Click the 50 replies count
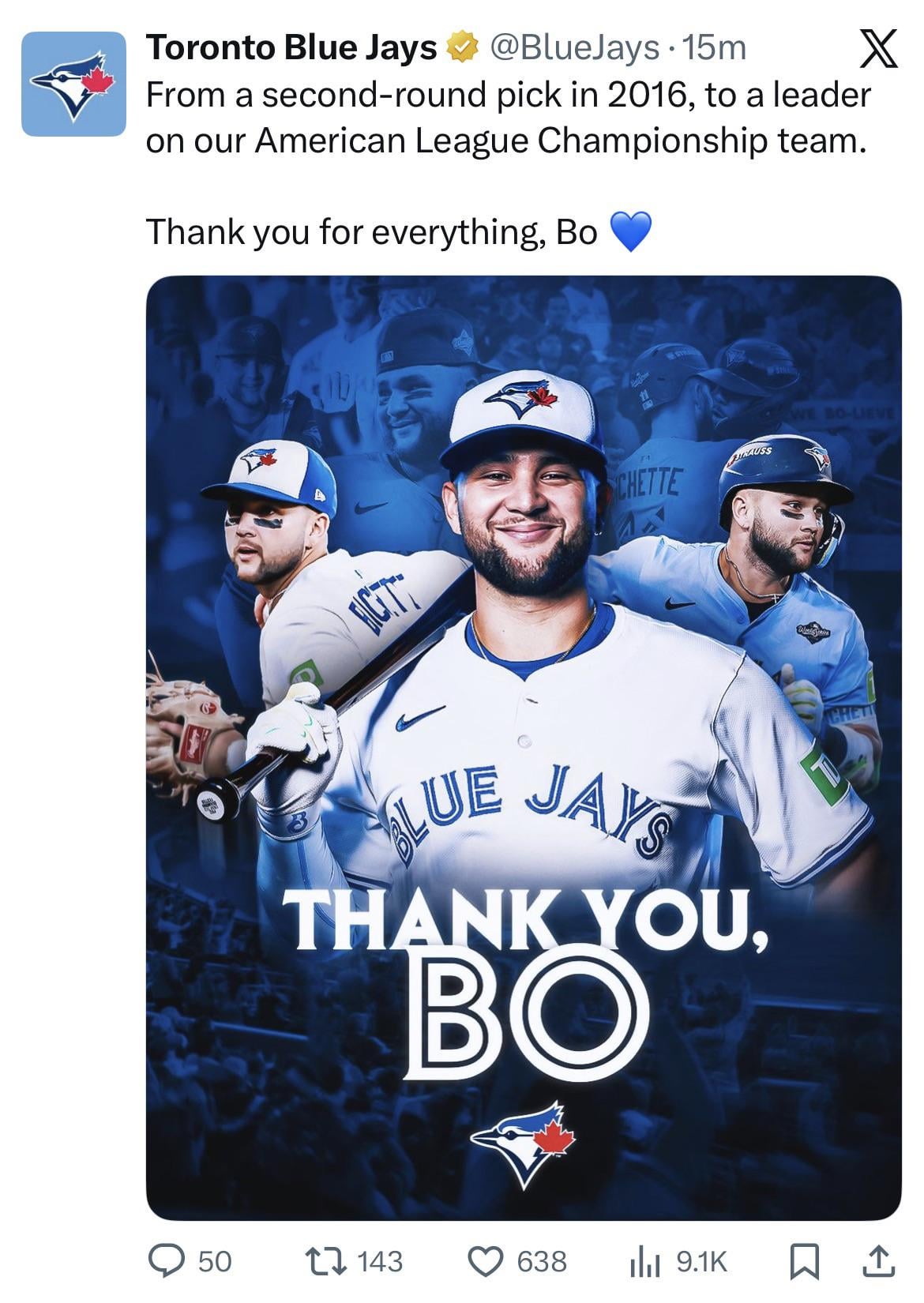 click(215, 1261)
